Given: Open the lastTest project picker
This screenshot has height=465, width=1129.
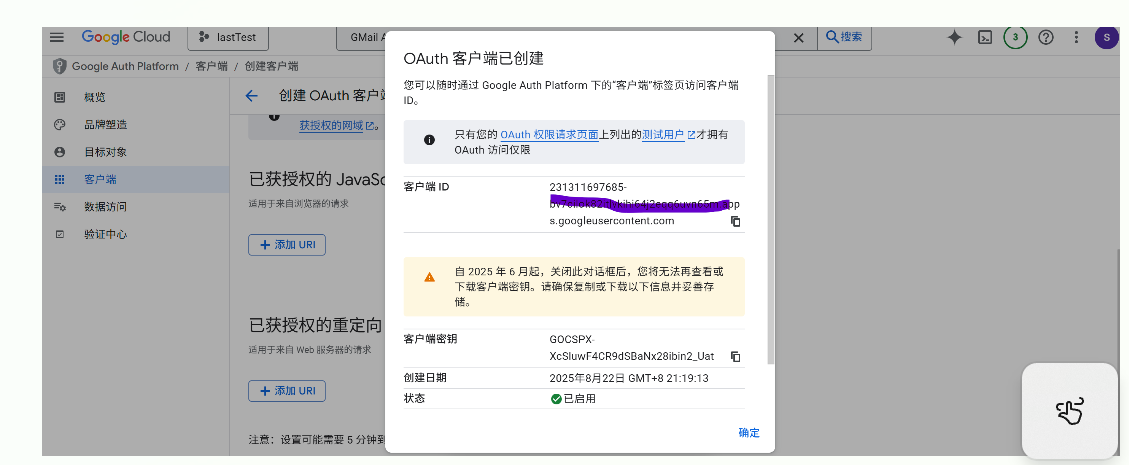Looking at the screenshot, I should point(227,37).
